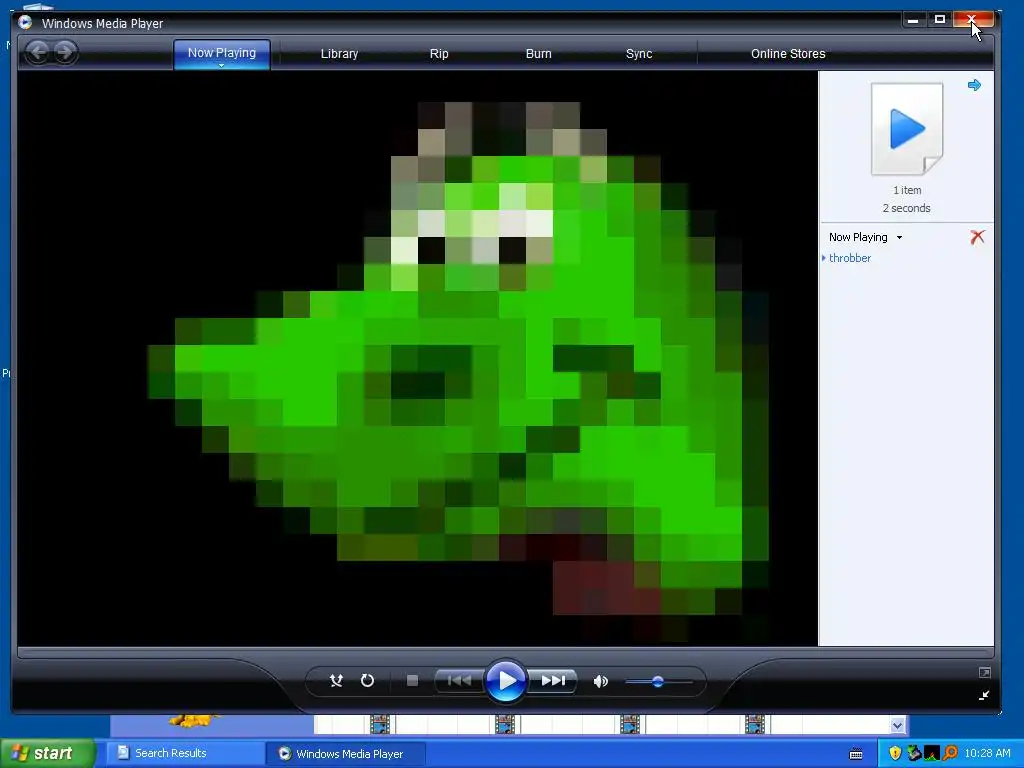
Task: Start playback with the Play button
Action: click(505, 680)
